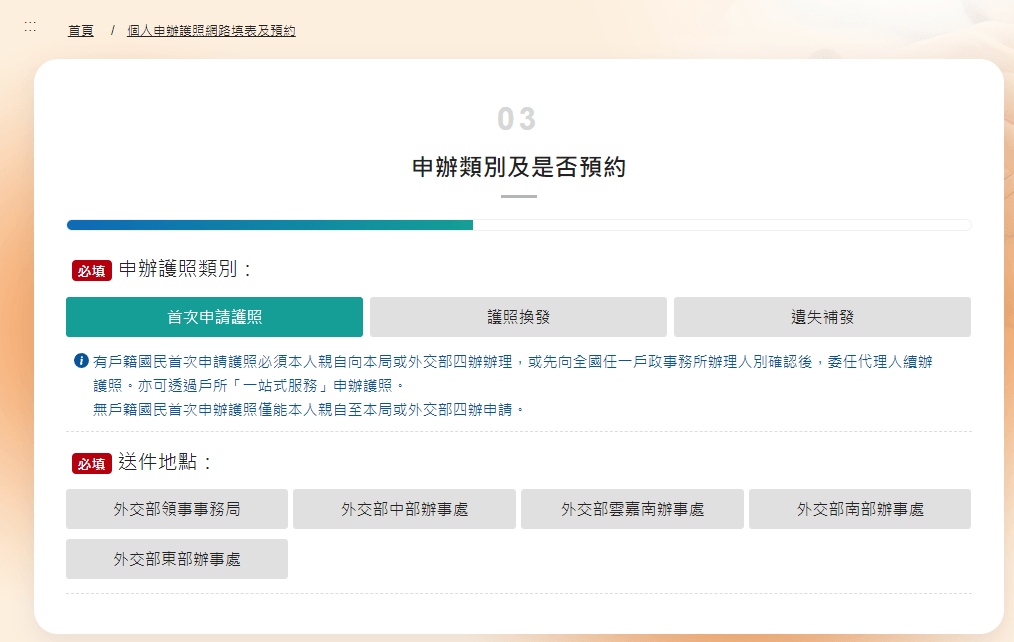Open 個人申辦護照網路填表及預約 breadcrumb link
This screenshot has height=642, width=1014.
(211, 30)
